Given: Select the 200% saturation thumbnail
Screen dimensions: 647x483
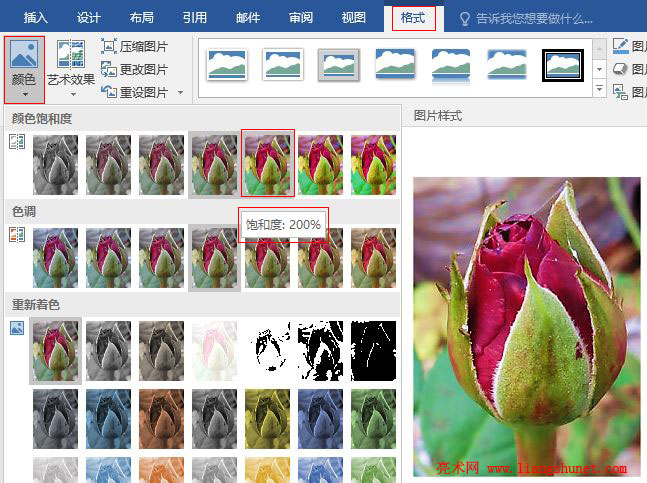Looking at the screenshot, I should (x=268, y=163).
